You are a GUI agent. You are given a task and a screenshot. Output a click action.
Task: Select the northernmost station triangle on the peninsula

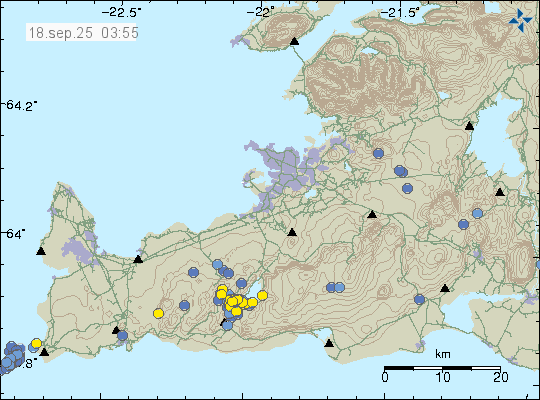[x=294, y=41]
